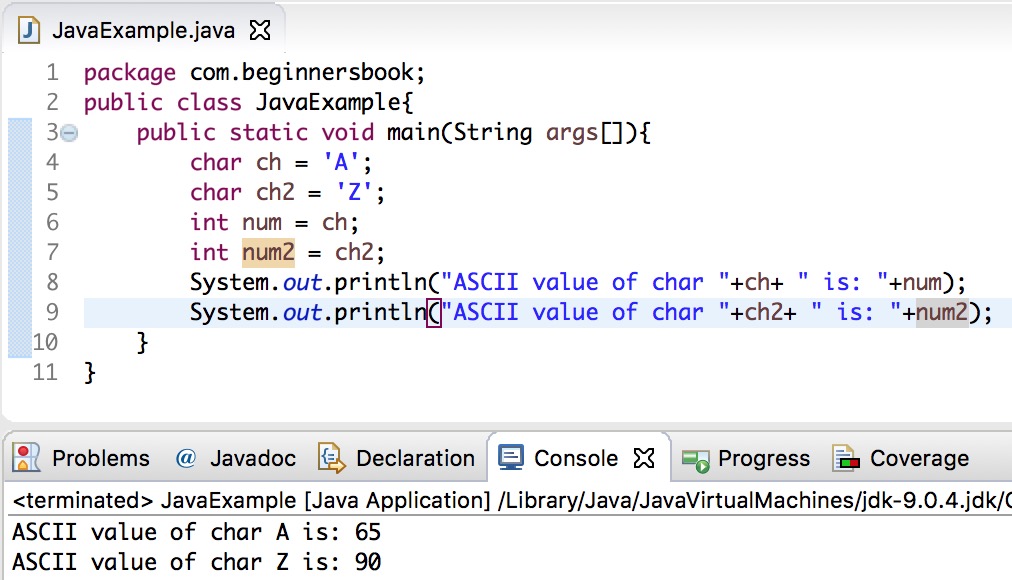
Task: Click the @ Javadoc view icon
Action: pos(186,458)
